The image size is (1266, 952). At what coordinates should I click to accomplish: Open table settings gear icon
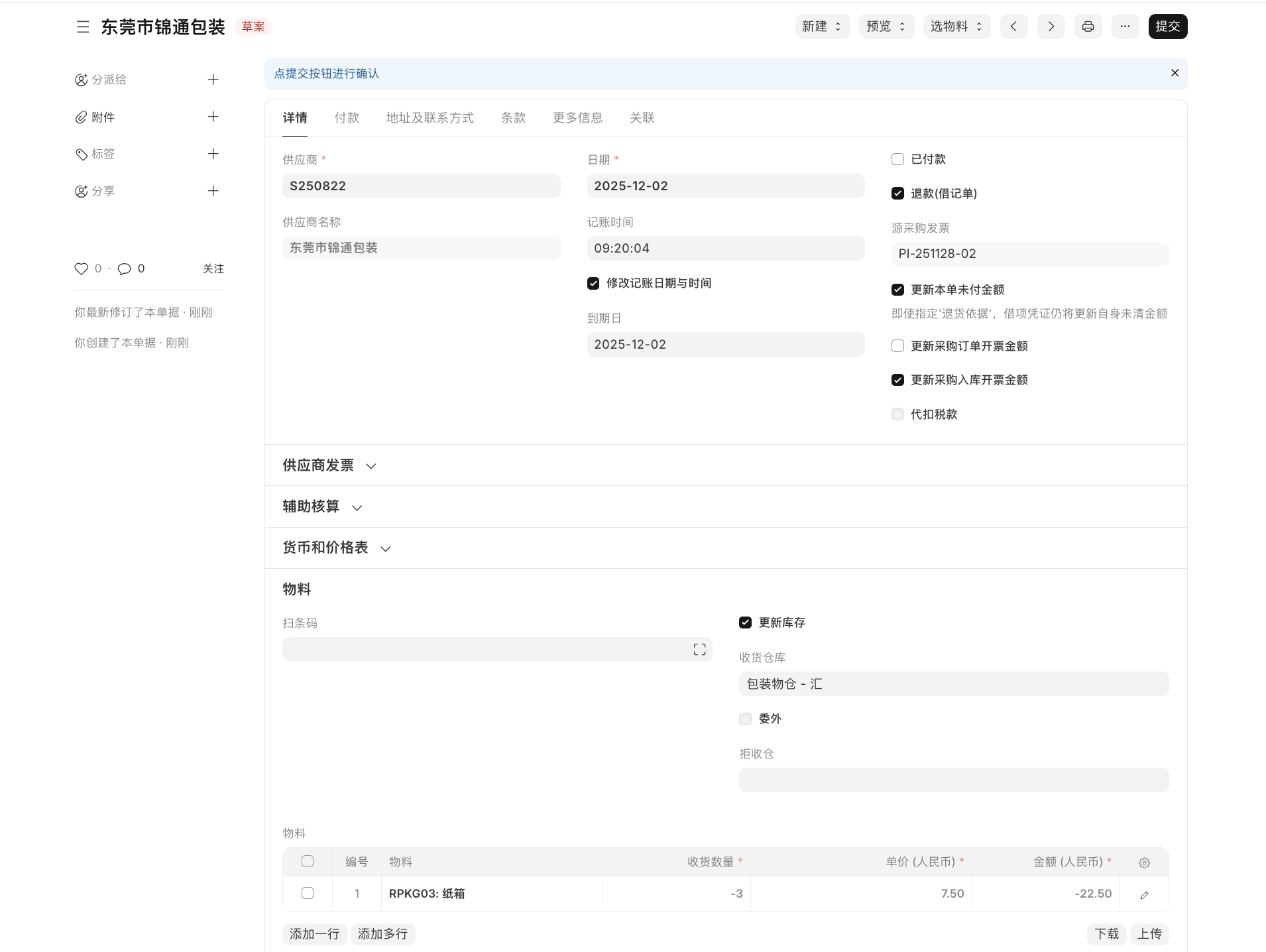pos(1144,863)
